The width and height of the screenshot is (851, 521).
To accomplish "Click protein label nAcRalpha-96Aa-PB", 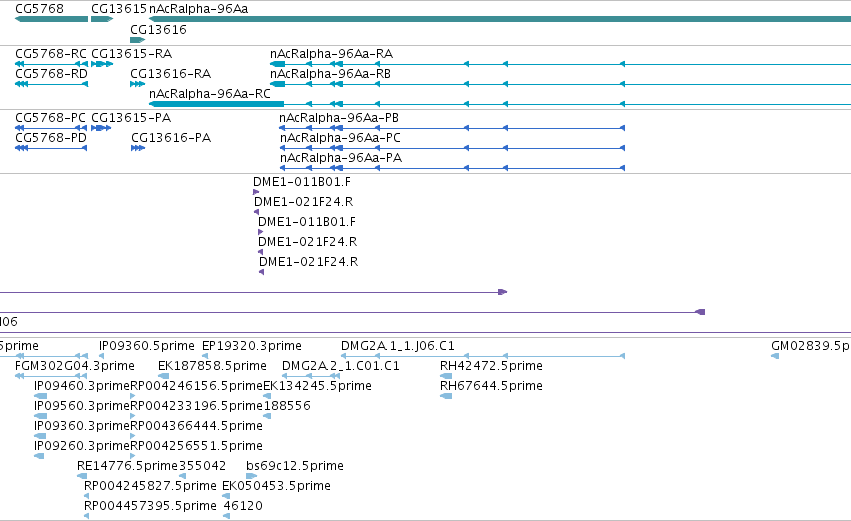I will pyautogui.click(x=339, y=118).
